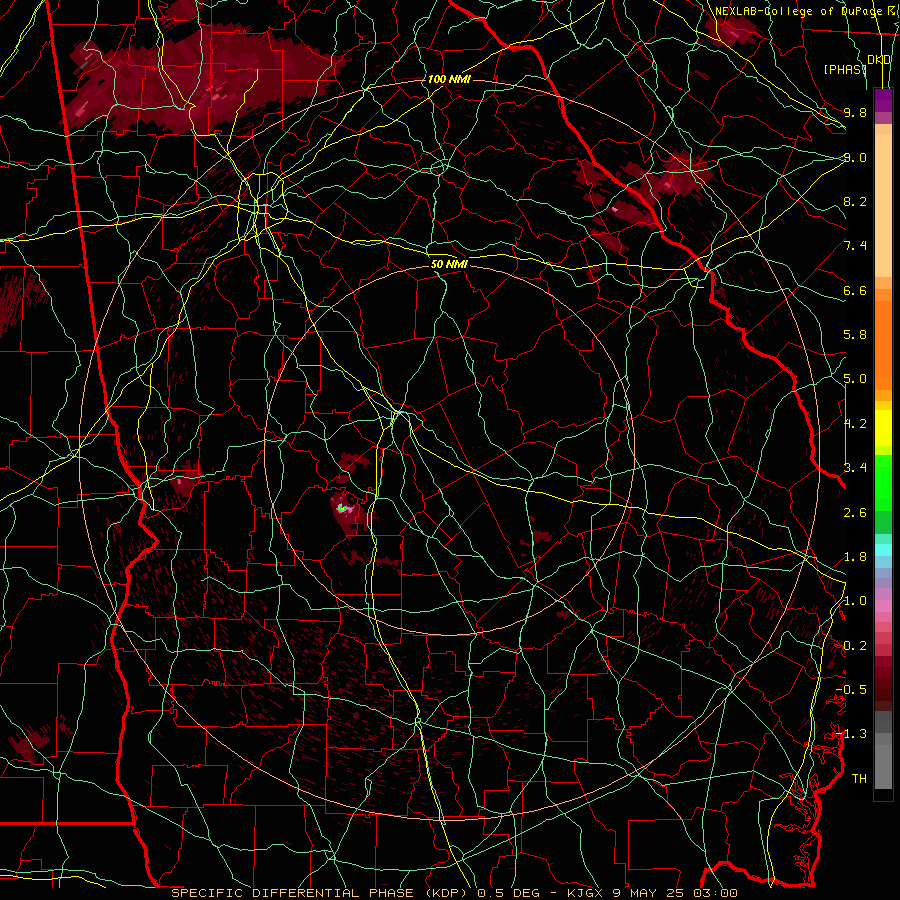Click the 1.0 scale value
This screenshot has height=900, width=900.
855,601
